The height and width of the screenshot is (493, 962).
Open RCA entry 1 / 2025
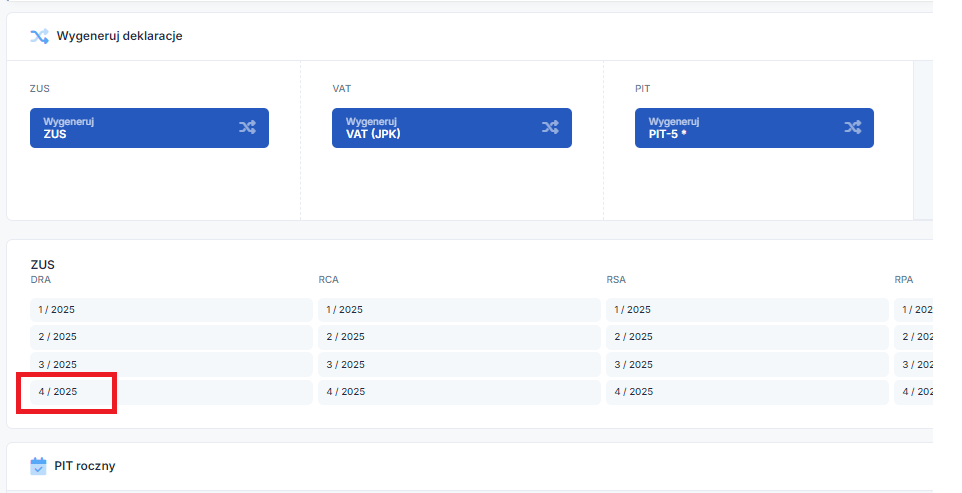pos(459,310)
